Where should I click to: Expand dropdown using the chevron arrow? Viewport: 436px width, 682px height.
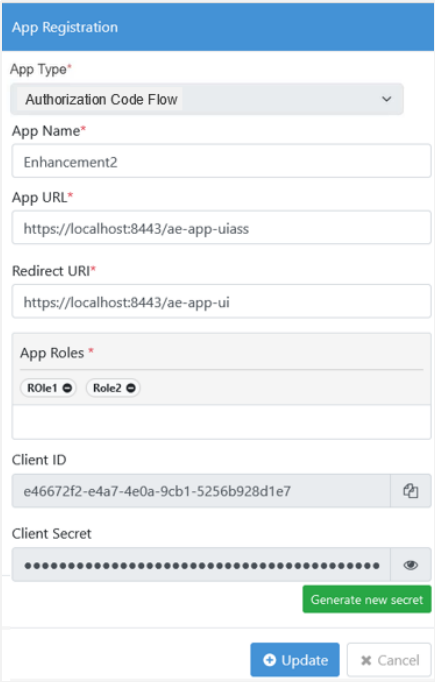tap(386, 99)
